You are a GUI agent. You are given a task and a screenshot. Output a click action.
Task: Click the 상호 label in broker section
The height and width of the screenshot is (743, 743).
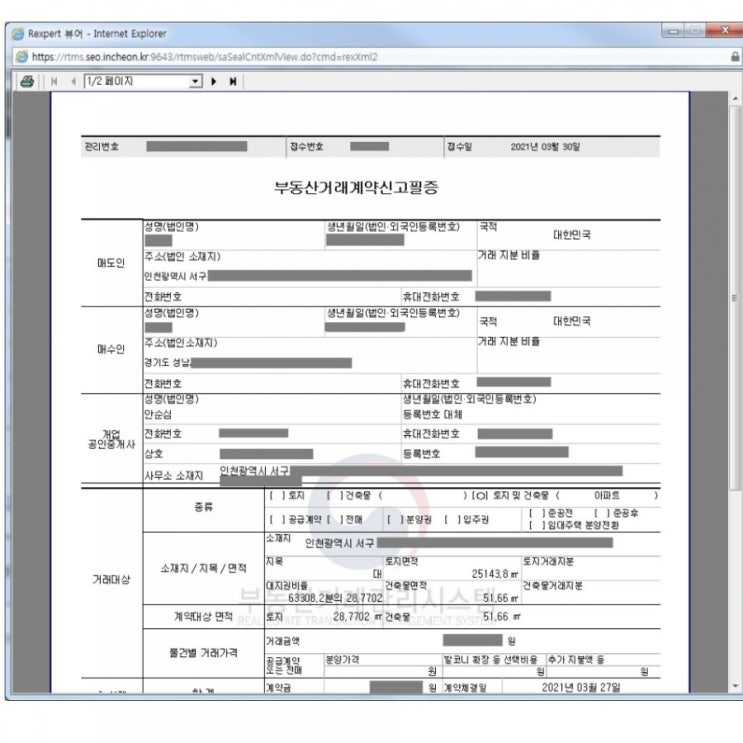pos(154,454)
